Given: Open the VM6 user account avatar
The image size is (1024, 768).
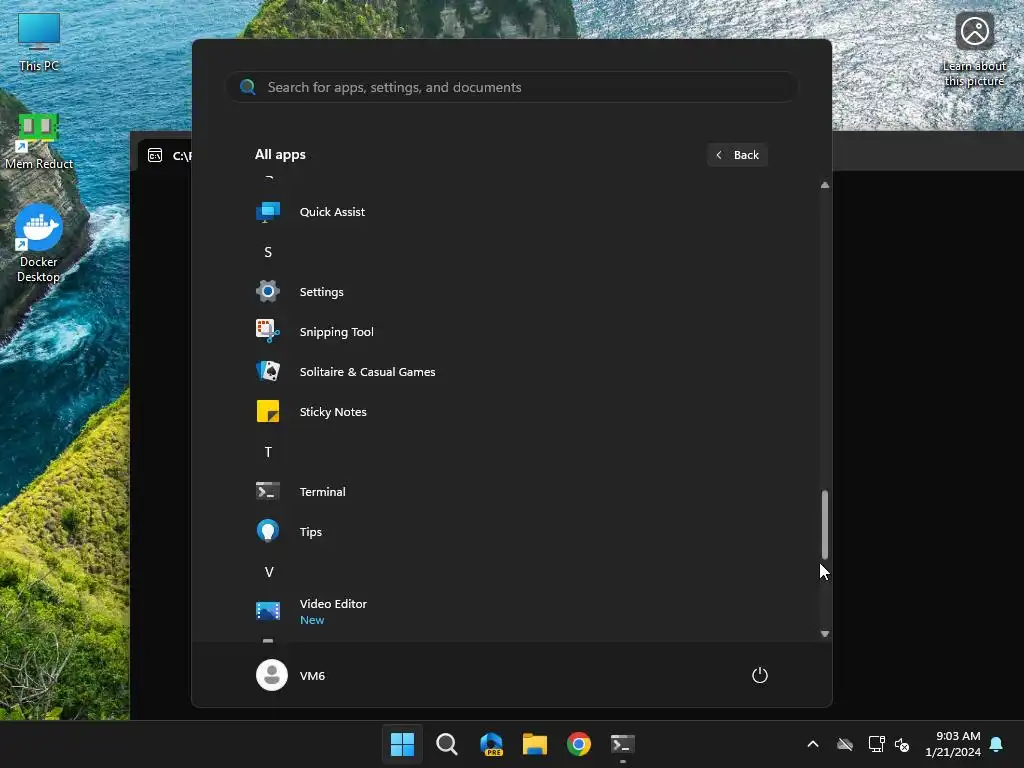Looking at the screenshot, I should click(272, 675).
